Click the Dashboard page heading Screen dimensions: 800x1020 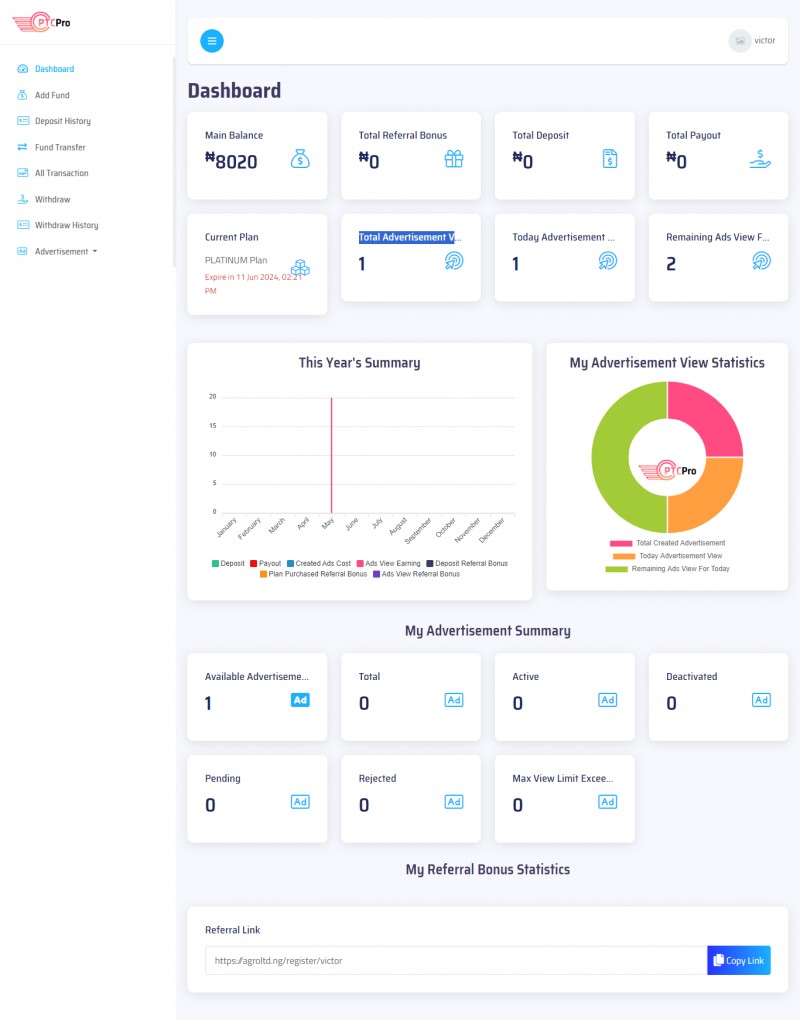[234, 90]
